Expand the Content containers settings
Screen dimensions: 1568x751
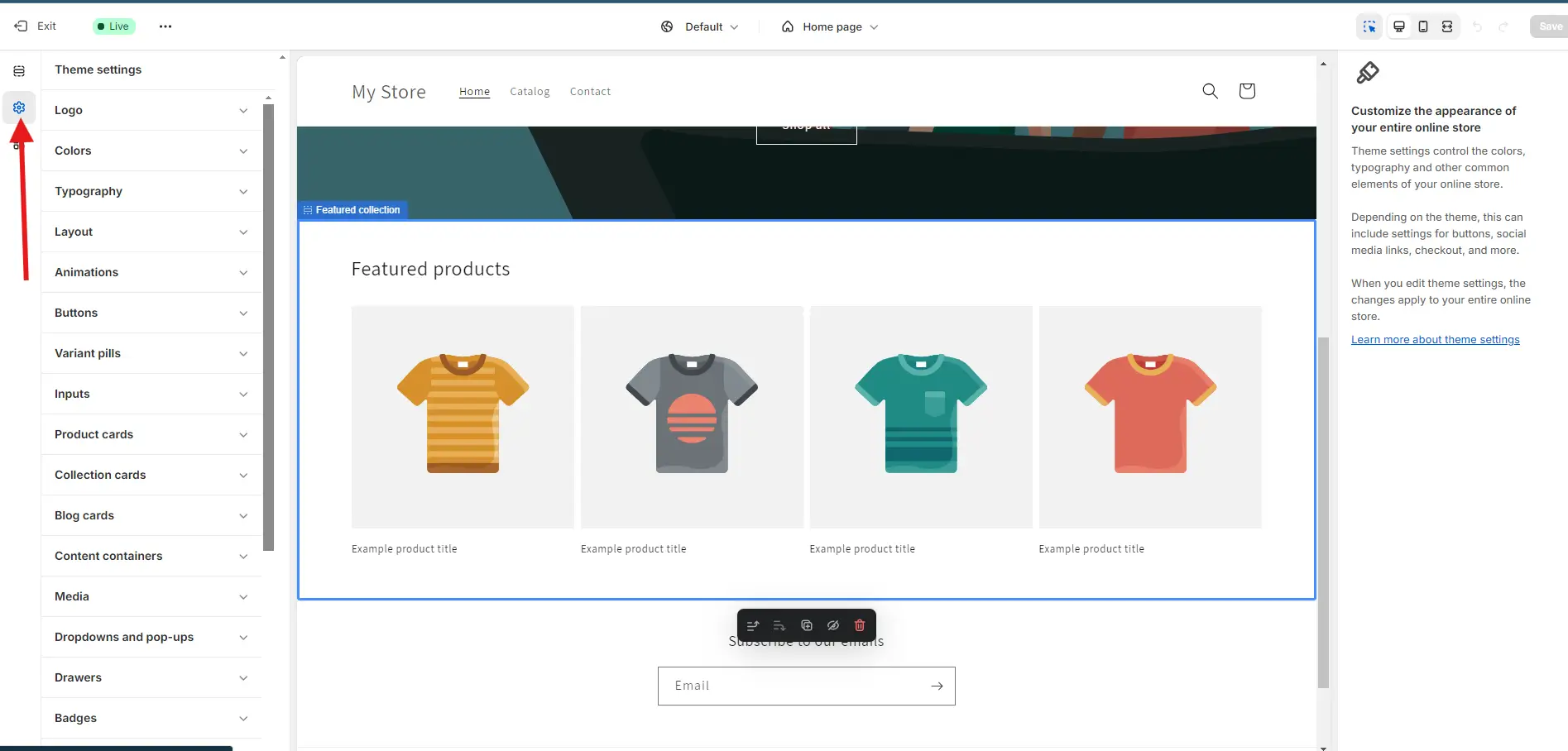pos(151,556)
